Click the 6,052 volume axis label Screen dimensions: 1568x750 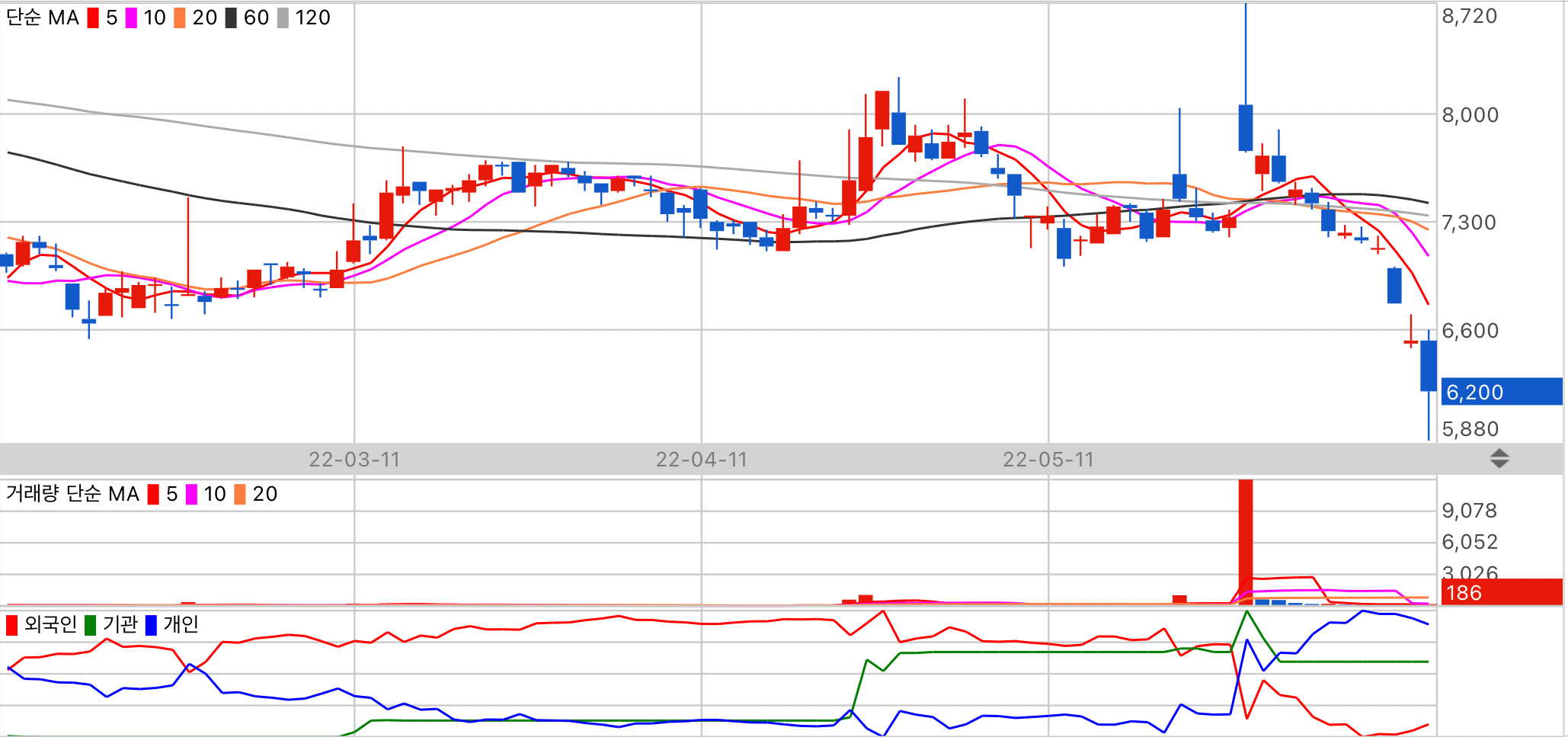tap(1470, 542)
